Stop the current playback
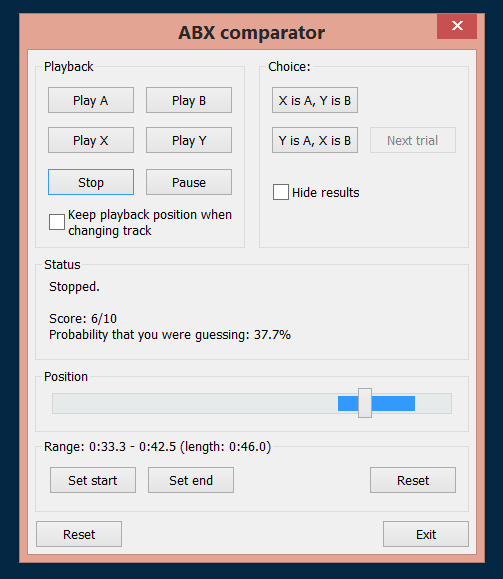 click(91, 182)
